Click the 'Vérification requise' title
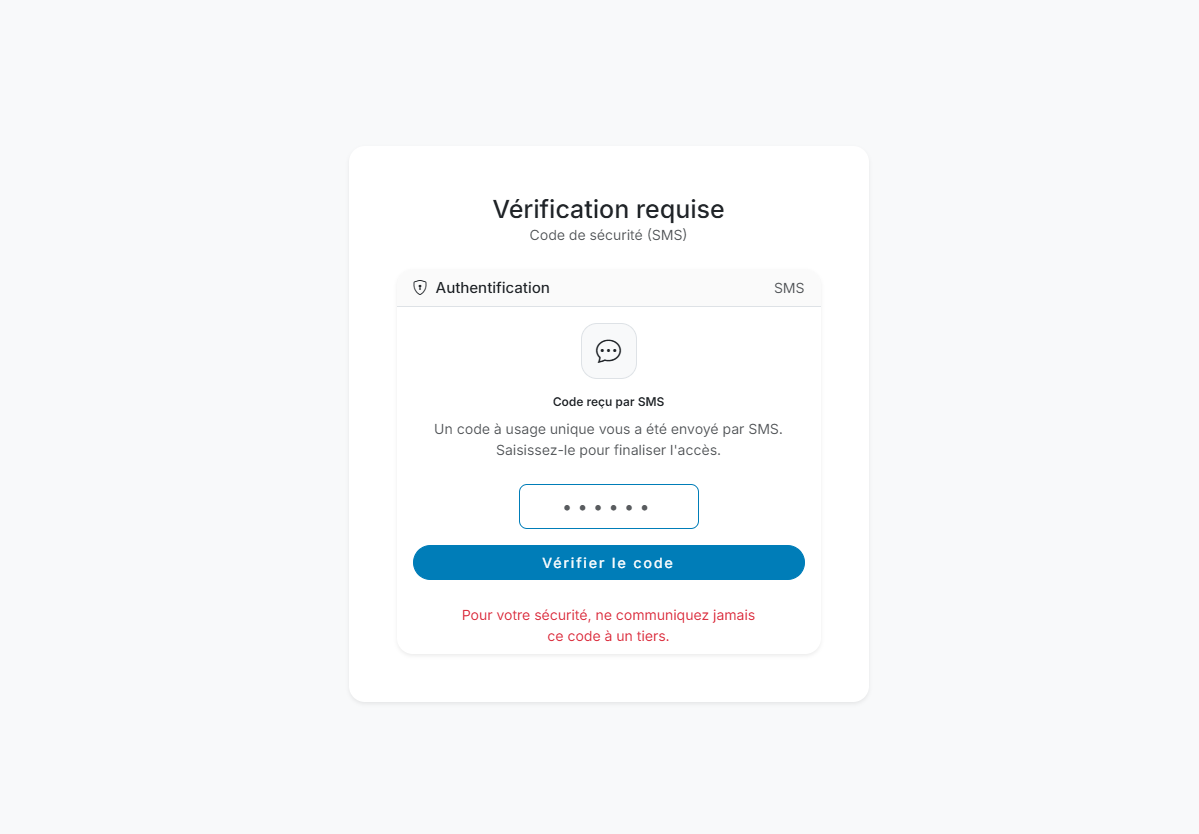Image resolution: width=1199 pixels, height=834 pixels. point(608,209)
